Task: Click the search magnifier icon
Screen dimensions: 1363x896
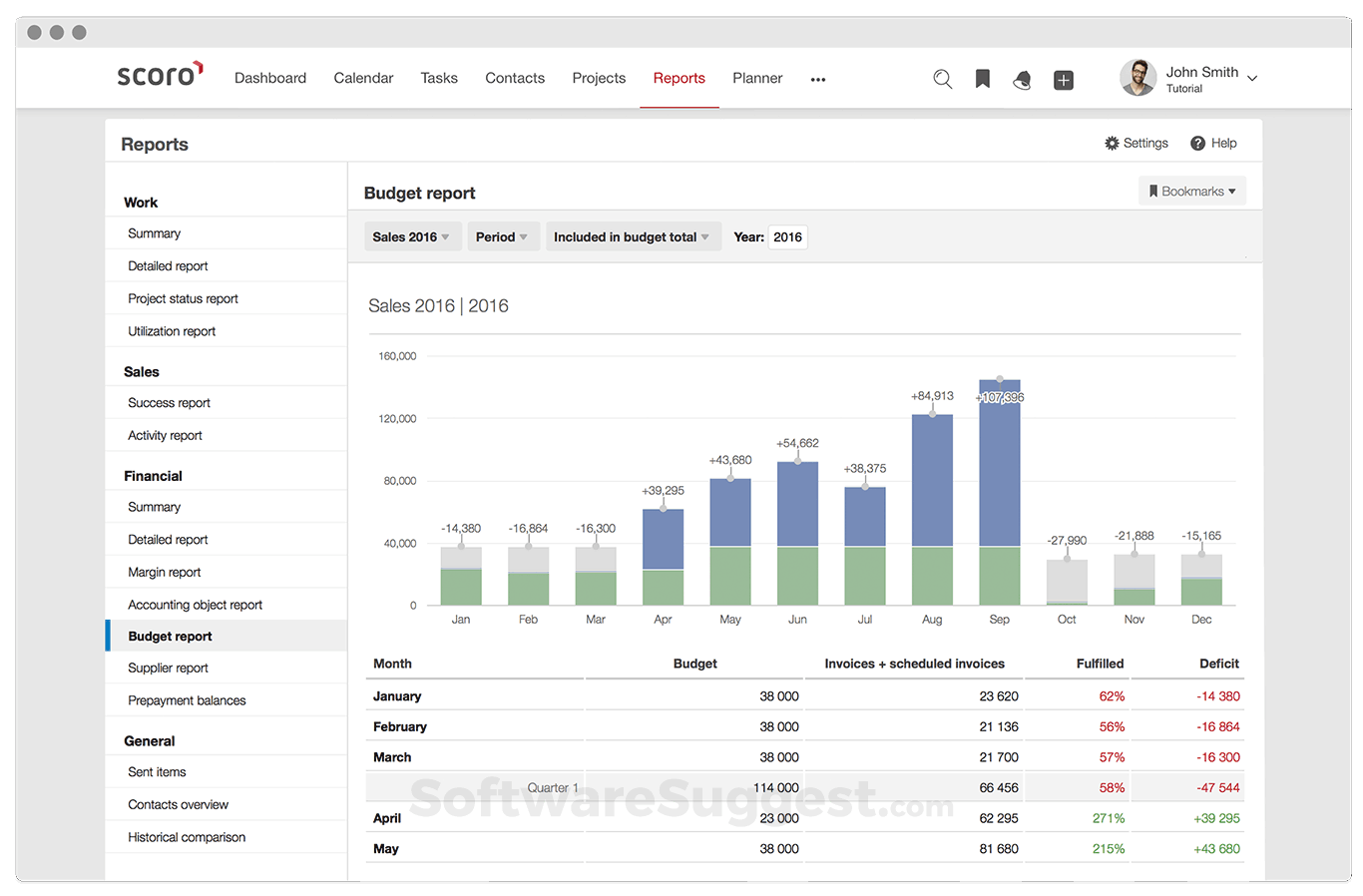Action: 942,79
